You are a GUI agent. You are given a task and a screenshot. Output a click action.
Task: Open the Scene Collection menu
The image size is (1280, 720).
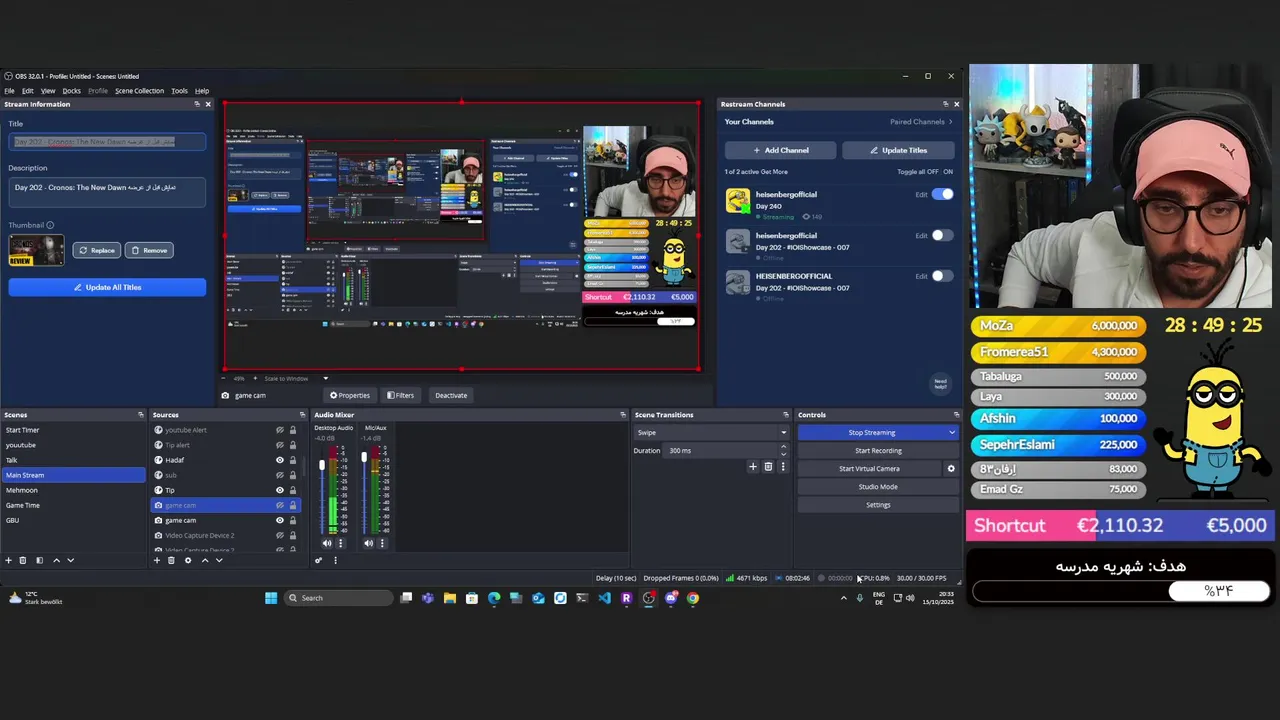(x=139, y=91)
